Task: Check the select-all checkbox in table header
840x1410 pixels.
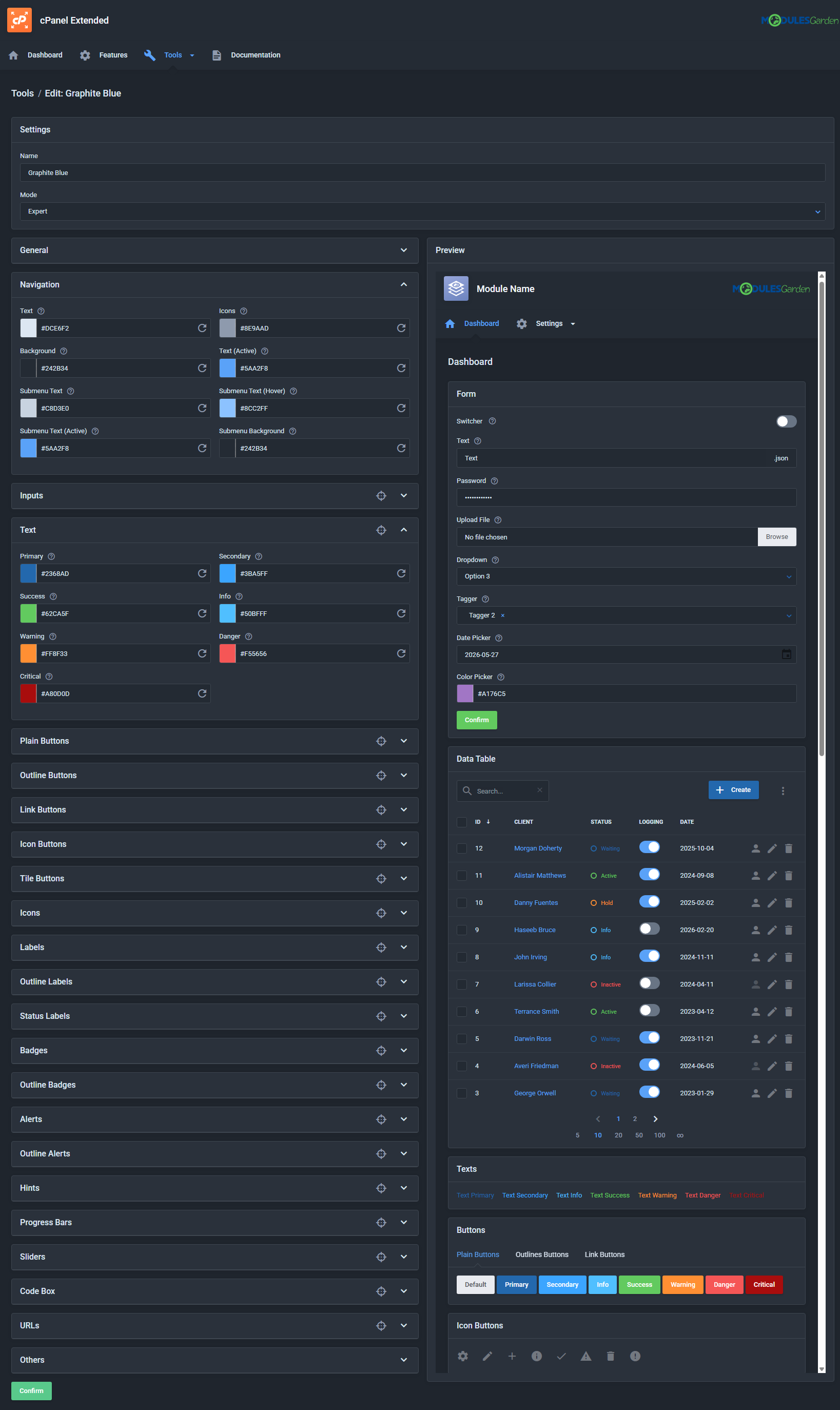Action: (462, 822)
